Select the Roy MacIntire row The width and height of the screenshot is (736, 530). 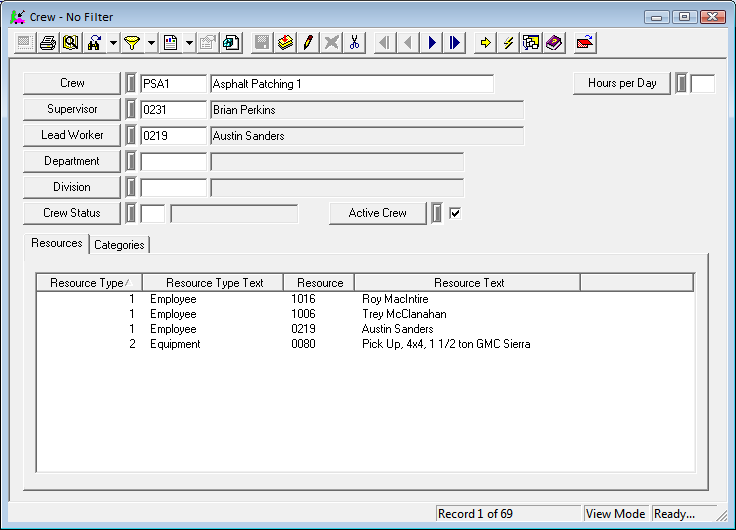click(365, 299)
